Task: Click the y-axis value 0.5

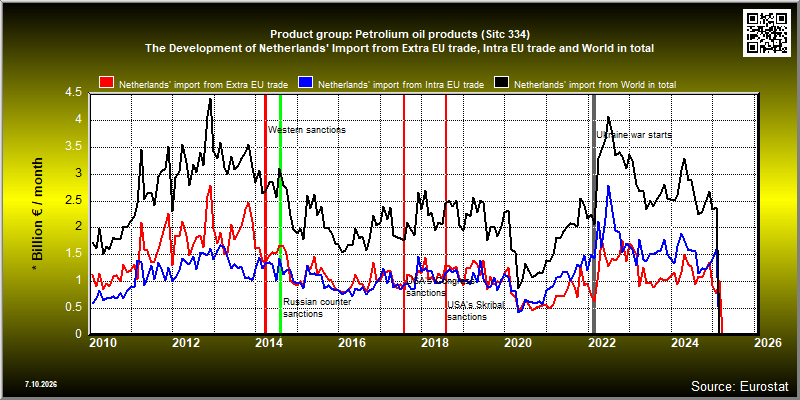Action: coord(73,308)
